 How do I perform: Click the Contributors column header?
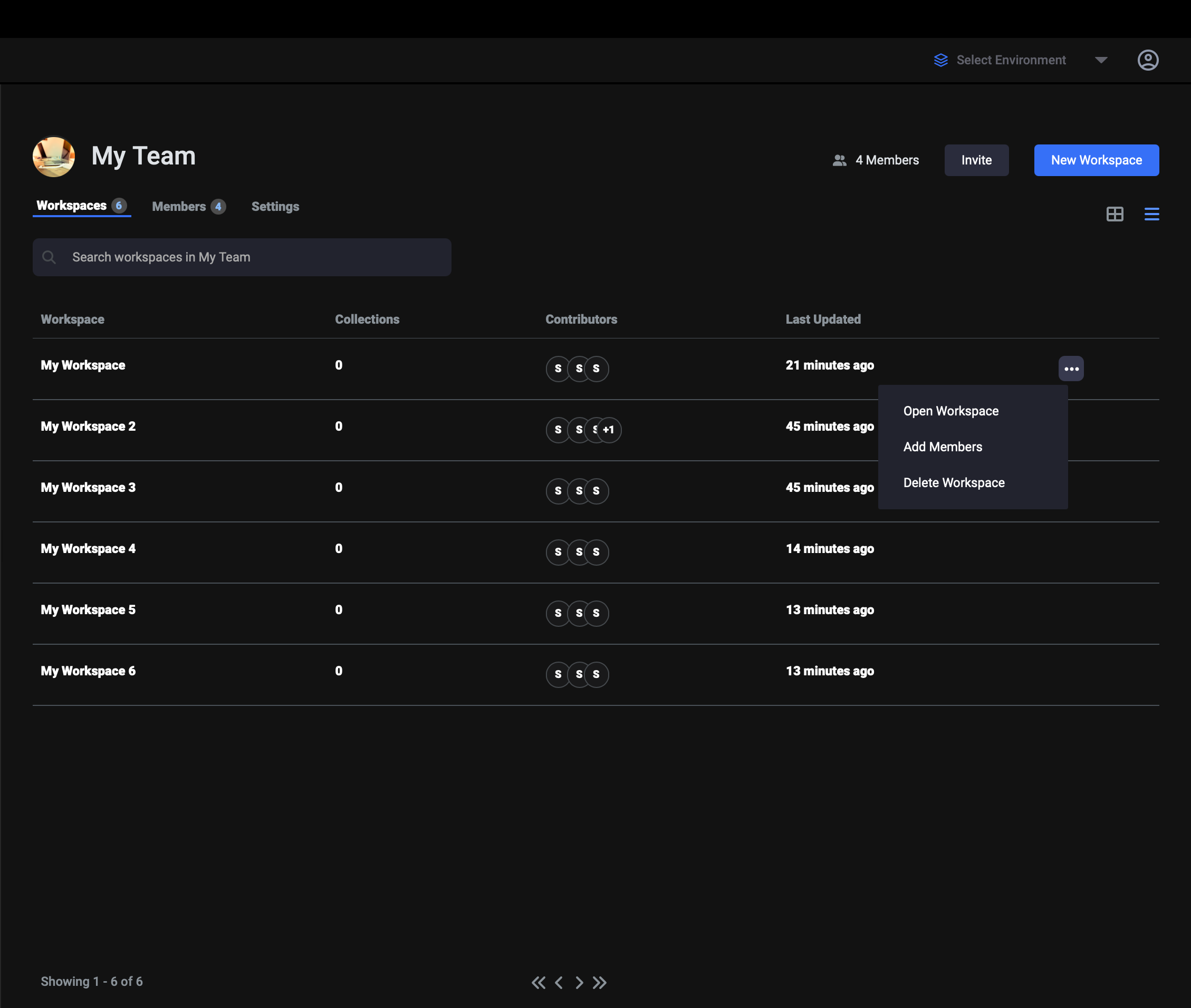click(581, 319)
